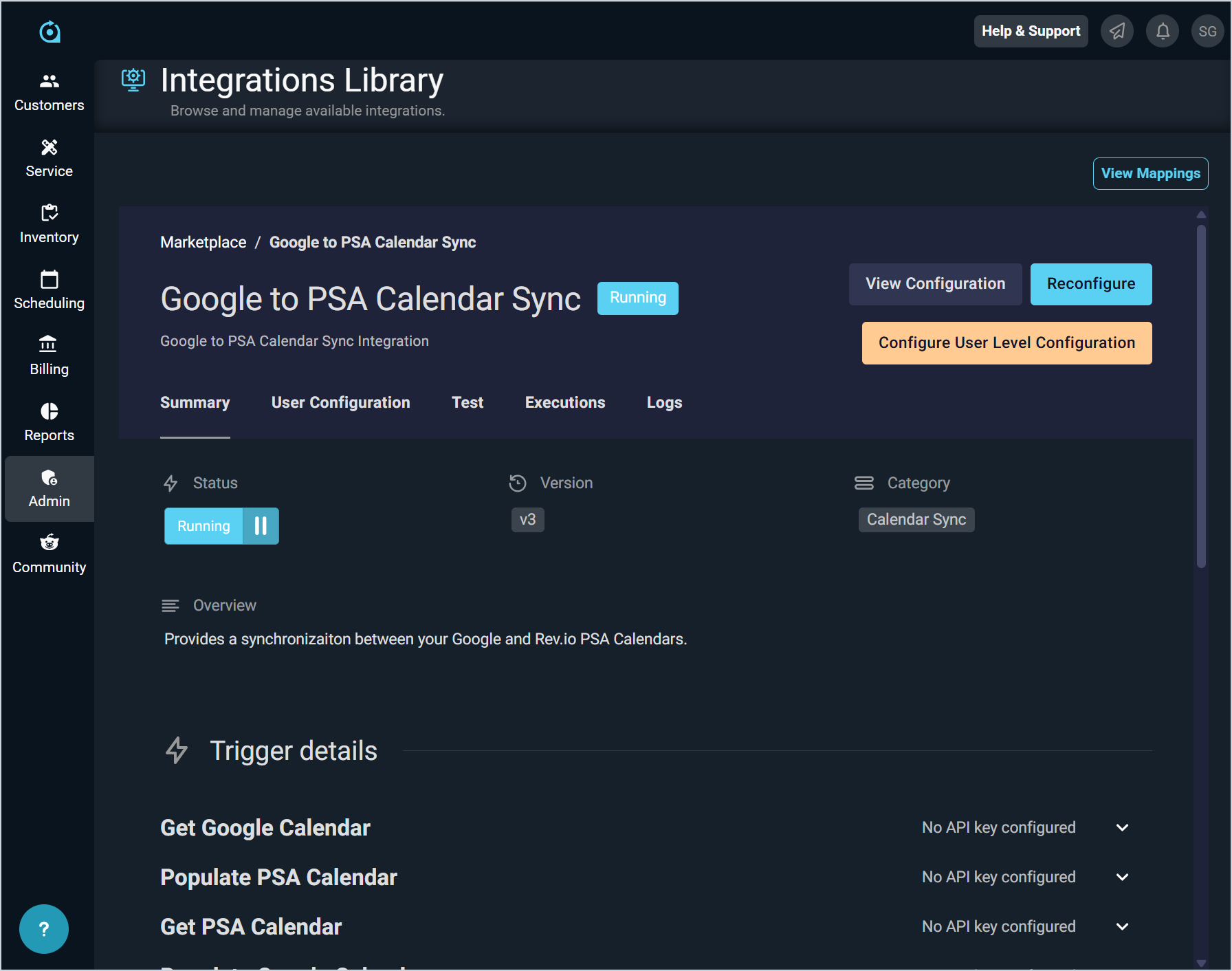Expand the Get PSA Calendar row
Image resolution: width=1232 pixels, height=971 pixels.
click(x=1122, y=926)
